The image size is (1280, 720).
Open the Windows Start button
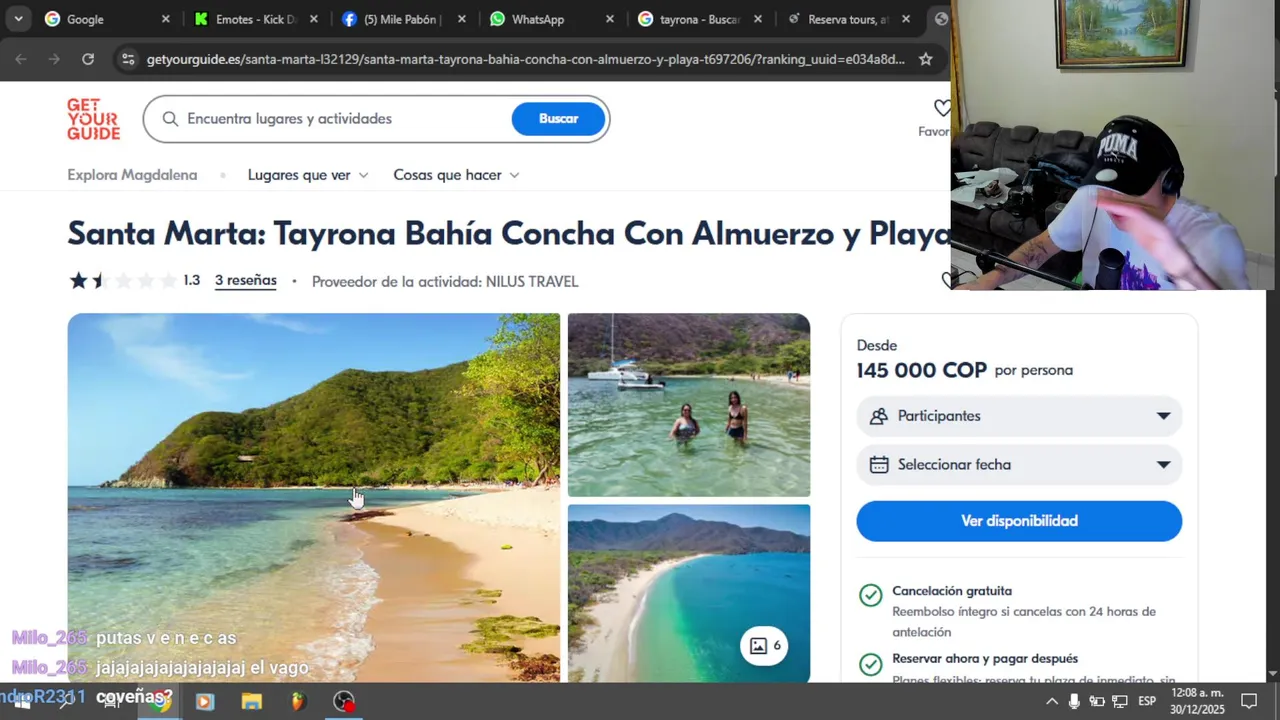[x=20, y=701]
